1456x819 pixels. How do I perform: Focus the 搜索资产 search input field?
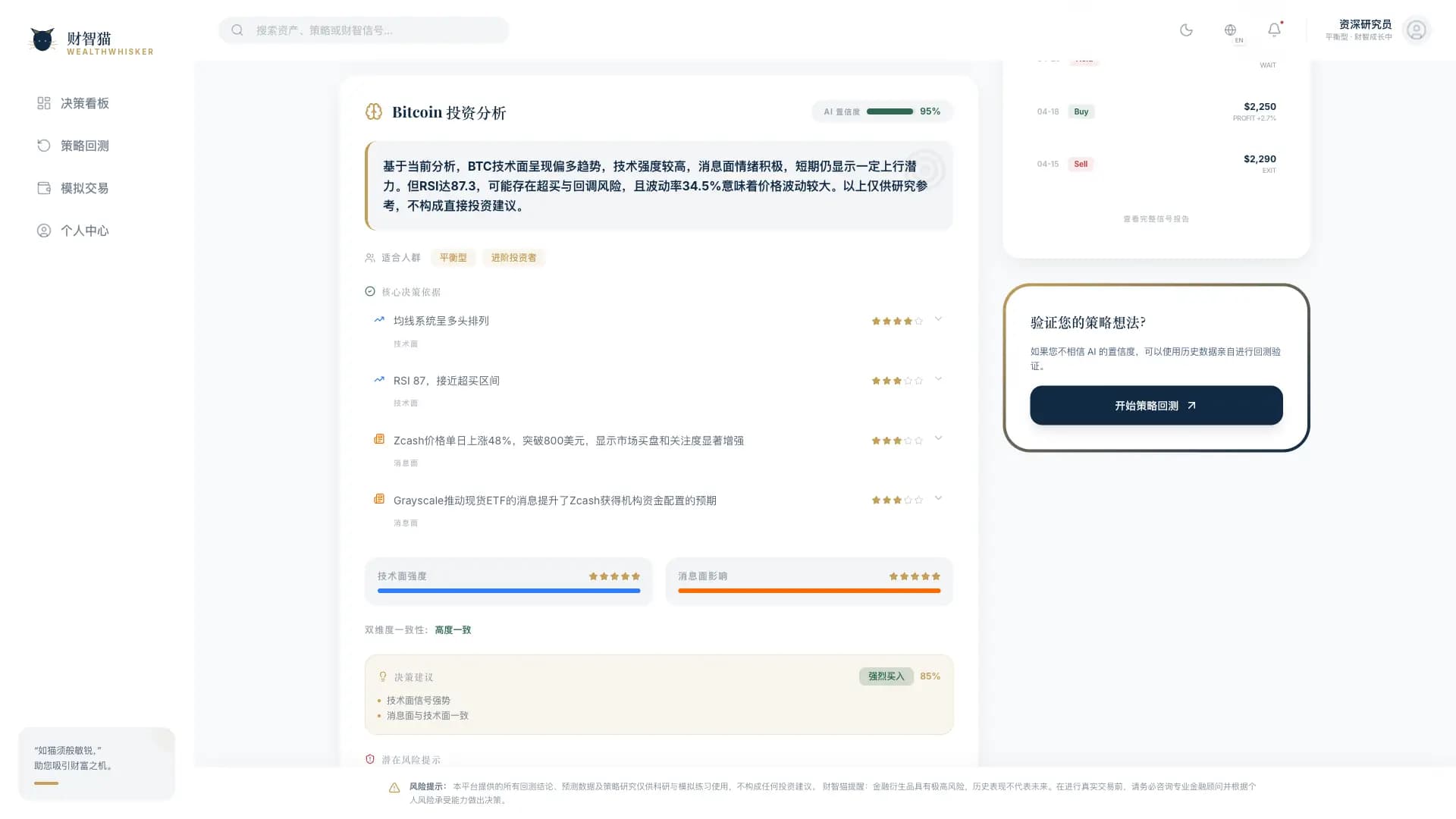[x=364, y=30]
